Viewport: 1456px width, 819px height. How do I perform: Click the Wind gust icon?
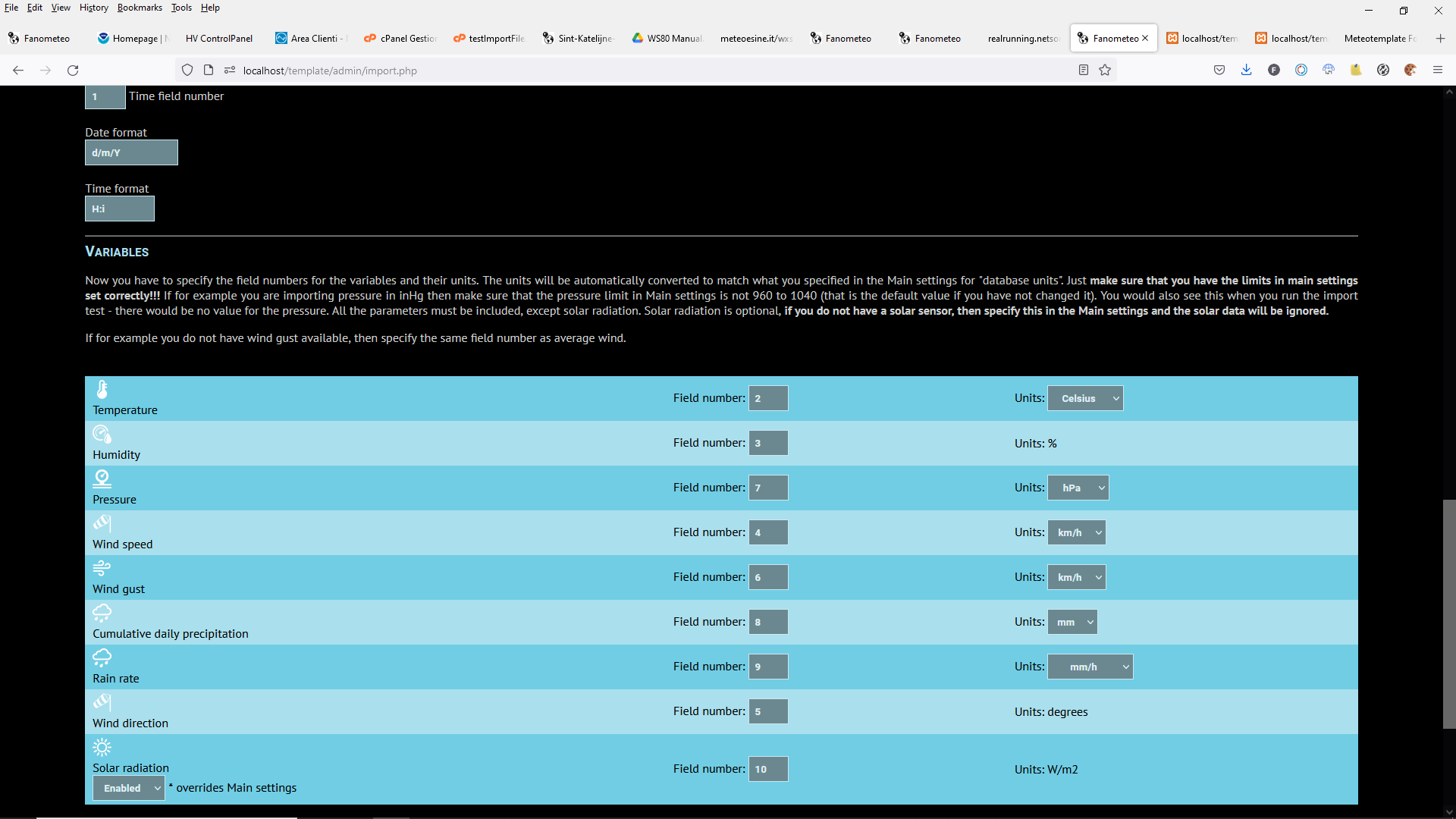pos(102,568)
